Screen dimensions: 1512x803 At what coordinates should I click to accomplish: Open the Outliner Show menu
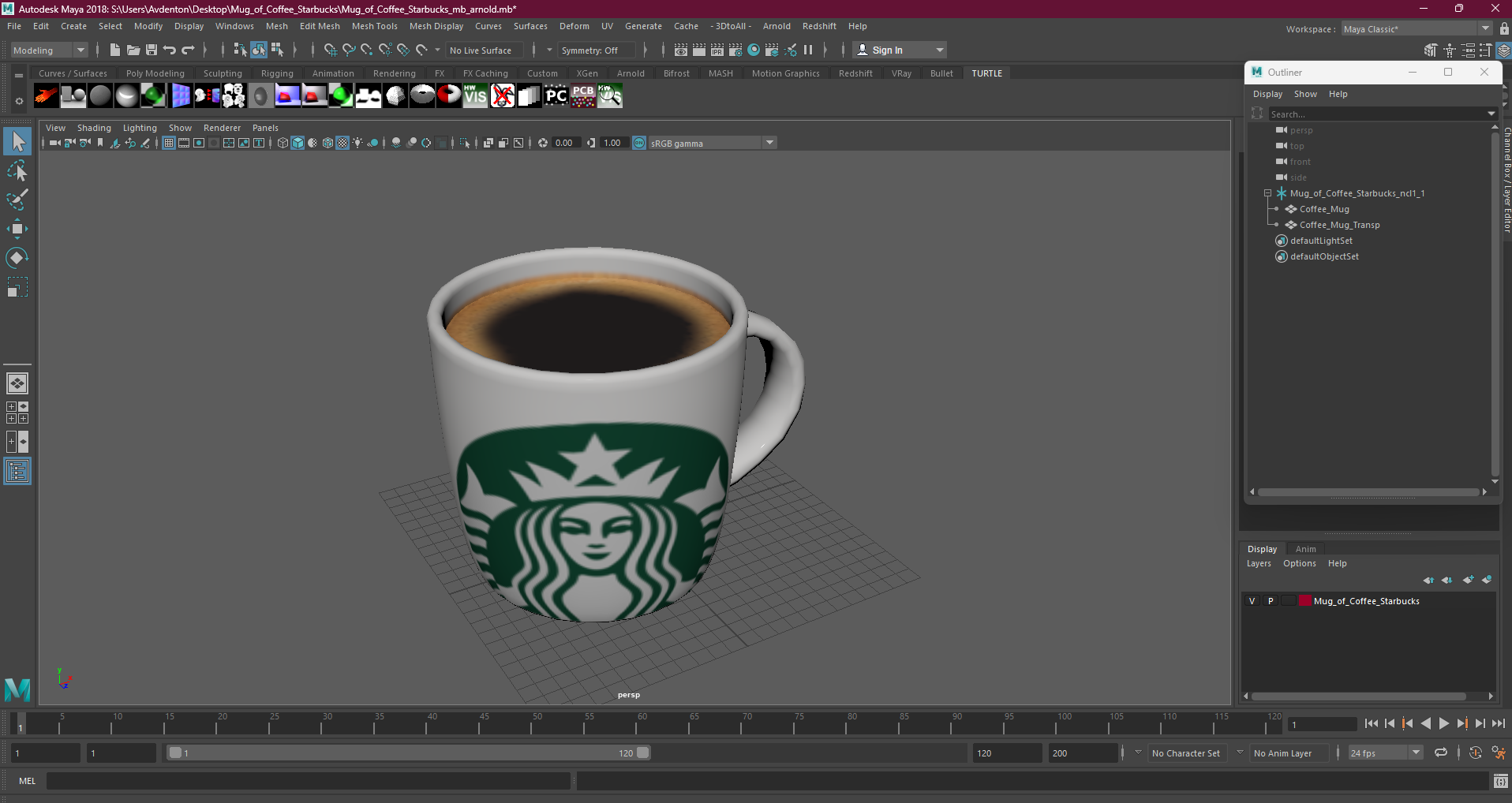click(x=1305, y=94)
